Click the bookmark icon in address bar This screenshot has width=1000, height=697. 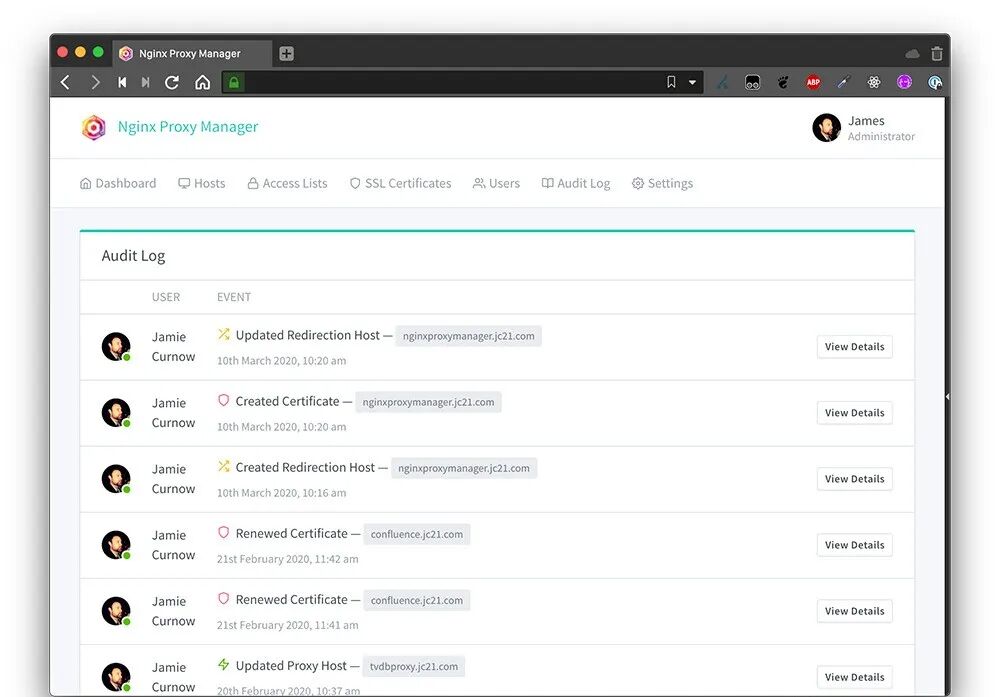tap(671, 82)
